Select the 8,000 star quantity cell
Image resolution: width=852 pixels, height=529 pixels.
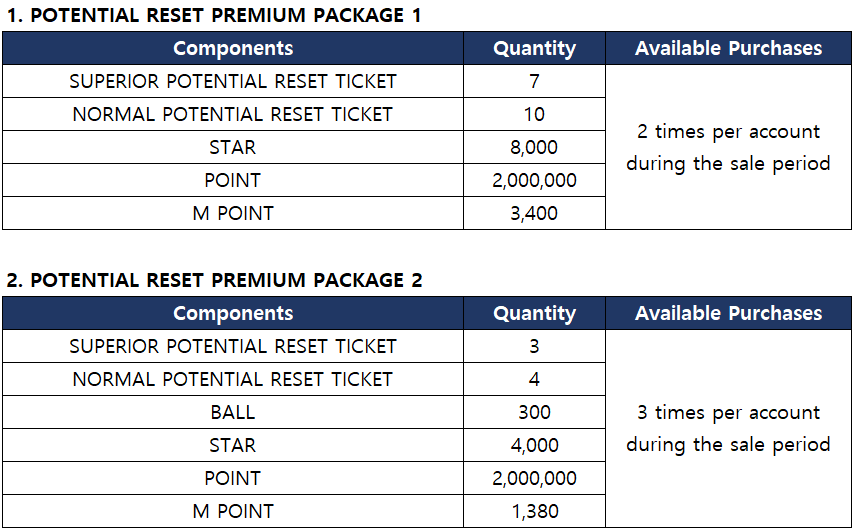tap(534, 147)
